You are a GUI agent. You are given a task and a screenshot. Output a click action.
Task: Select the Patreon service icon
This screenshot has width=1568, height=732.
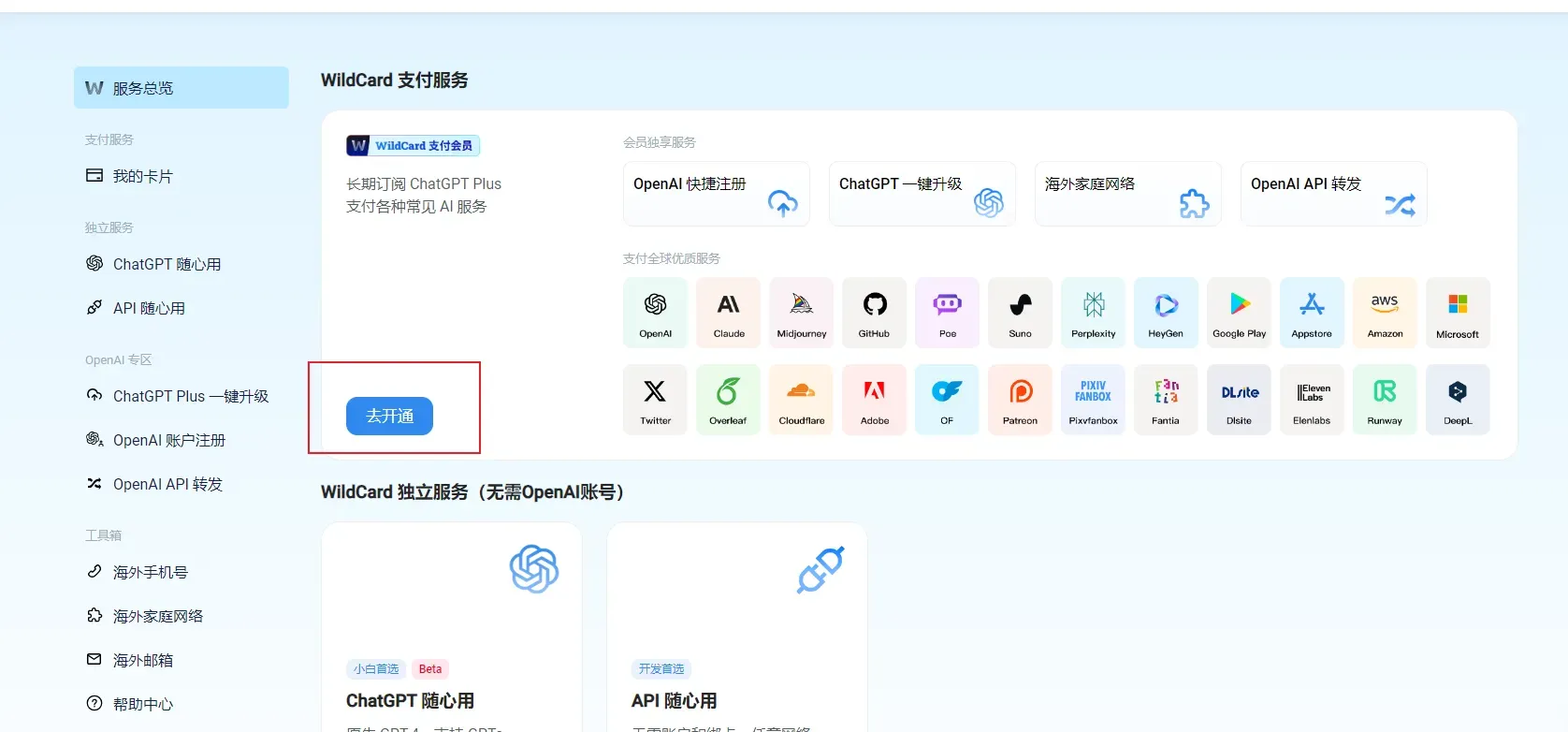click(x=1021, y=400)
